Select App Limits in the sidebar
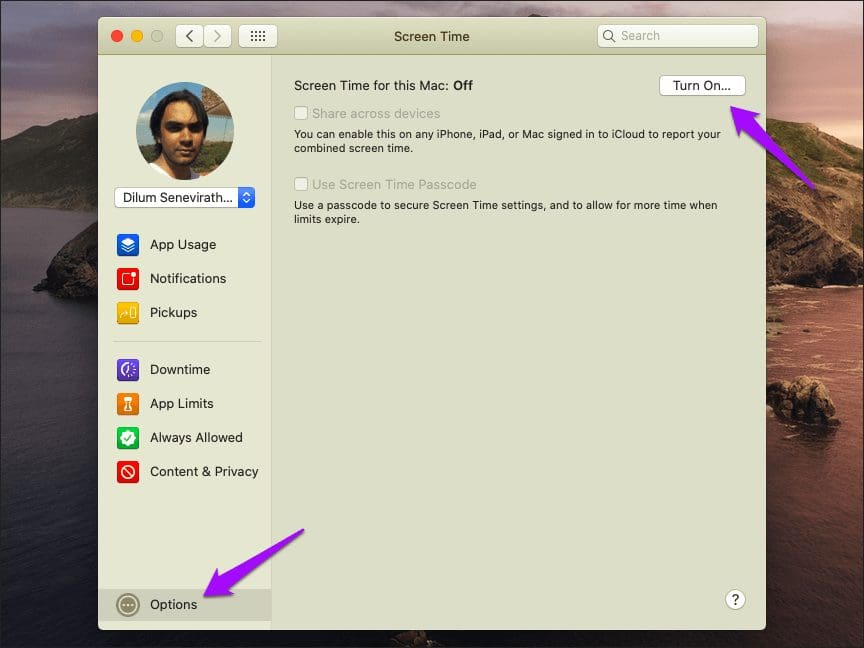864x648 pixels. (182, 404)
